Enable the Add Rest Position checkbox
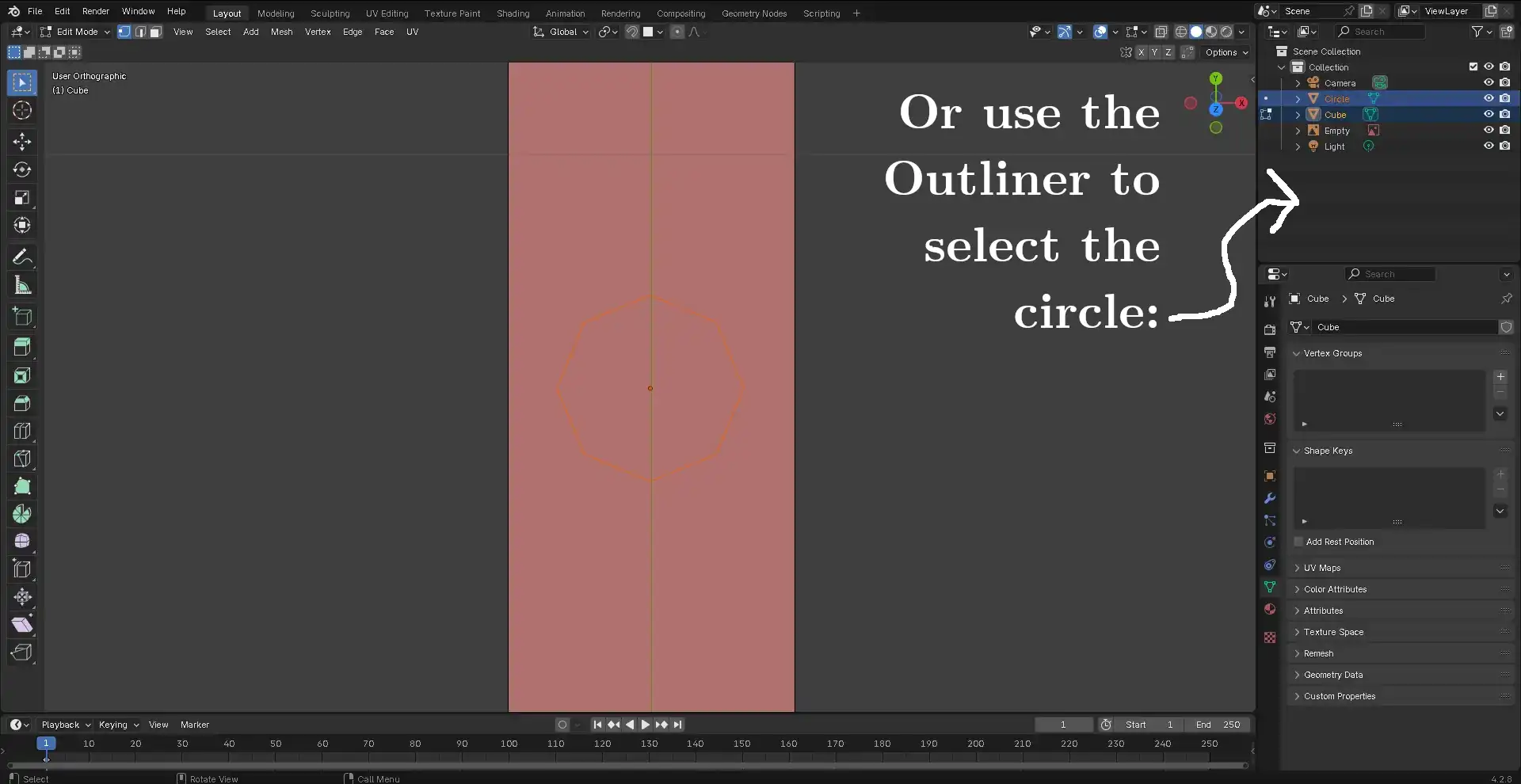 1298,542
